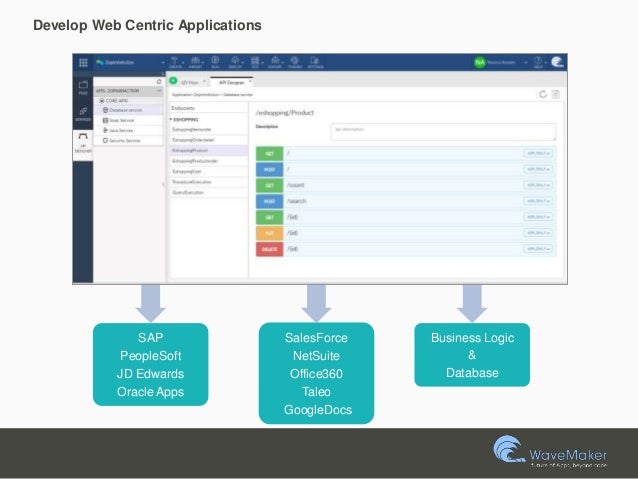Image resolution: width=638 pixels, height=479 pixels.
Task: Click the refresh icon above the APIs tree
Action: click(x=159, y=82)
